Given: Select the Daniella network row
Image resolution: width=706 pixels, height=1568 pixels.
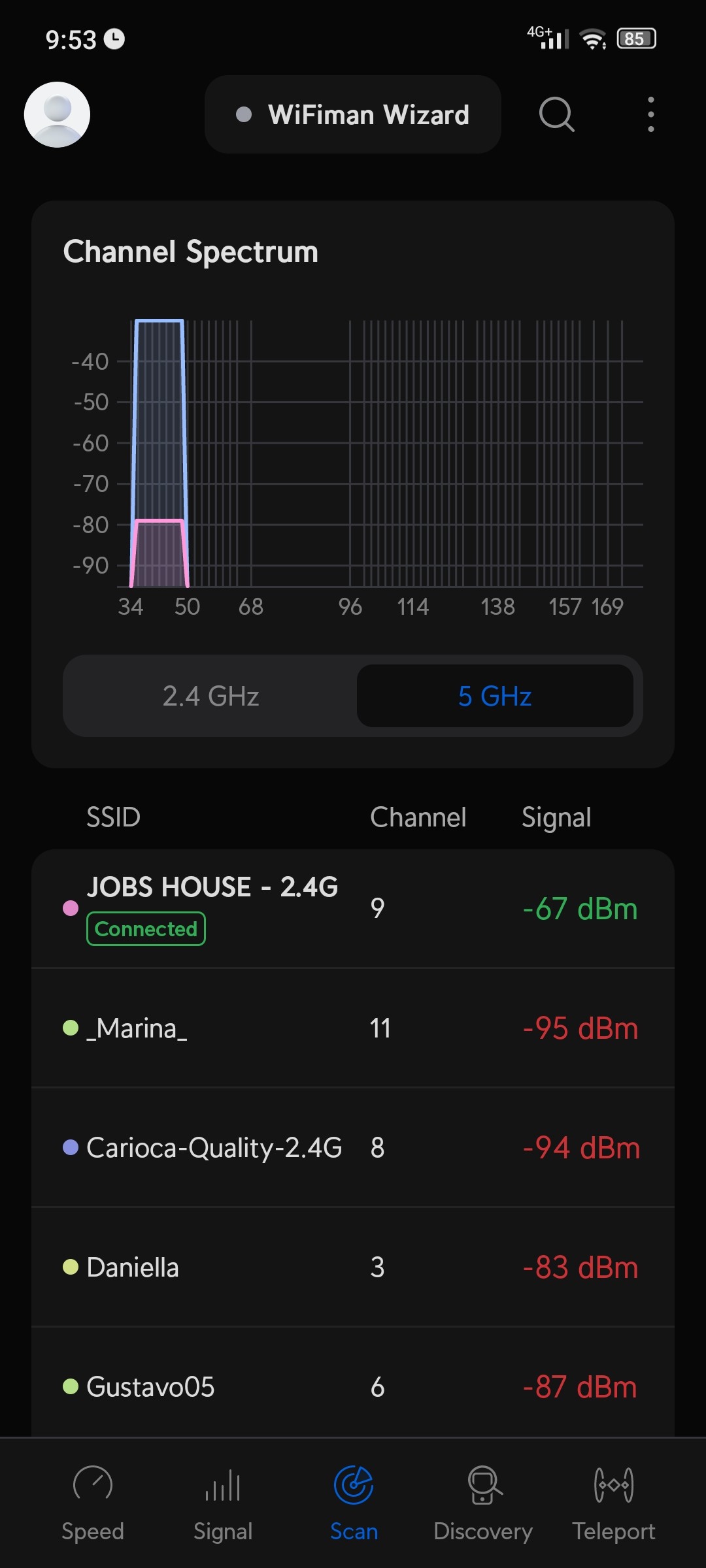Looking at the screenshot, I should coord(353,1267).
